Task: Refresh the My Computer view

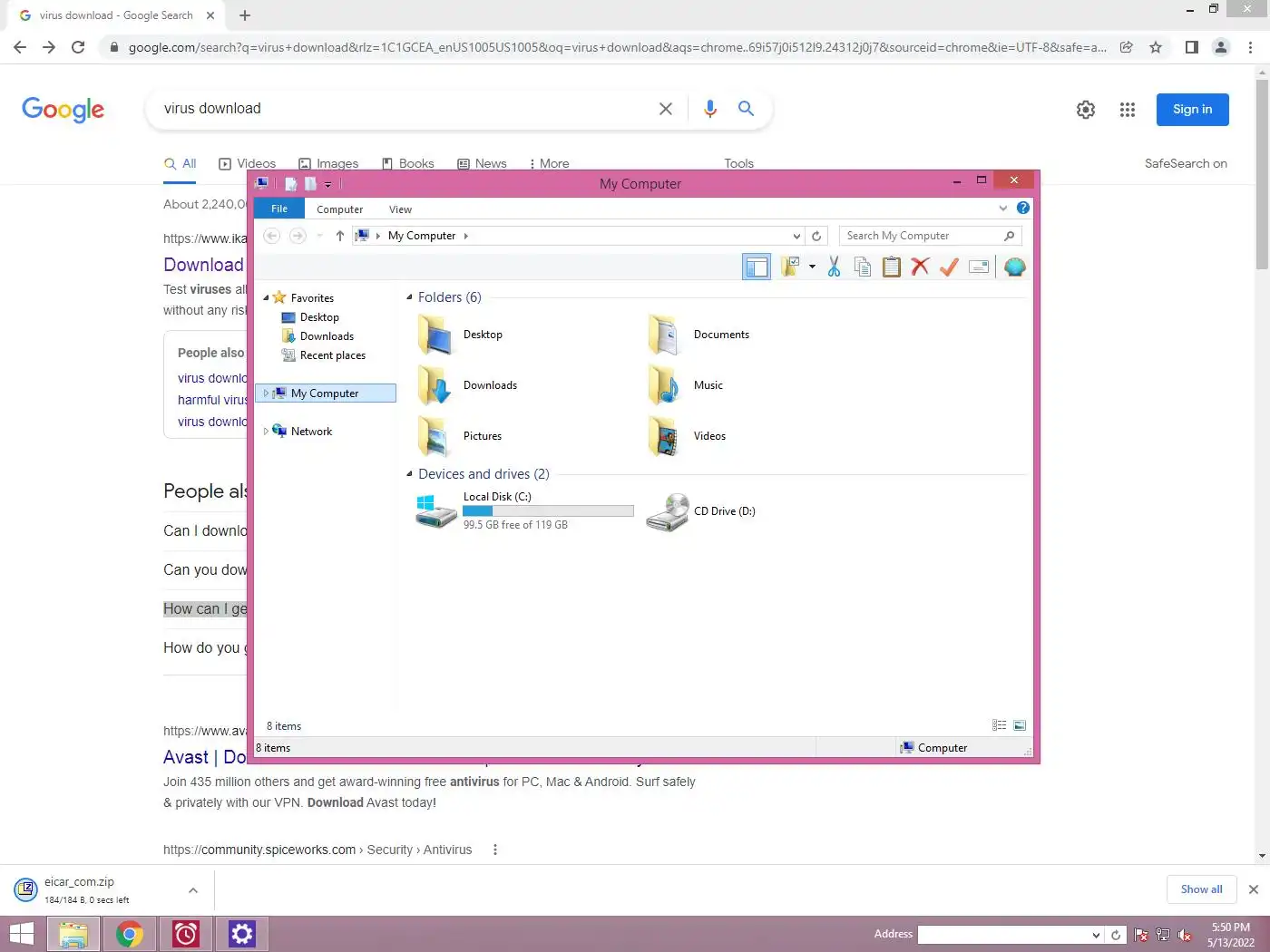Action: [816, 236]
